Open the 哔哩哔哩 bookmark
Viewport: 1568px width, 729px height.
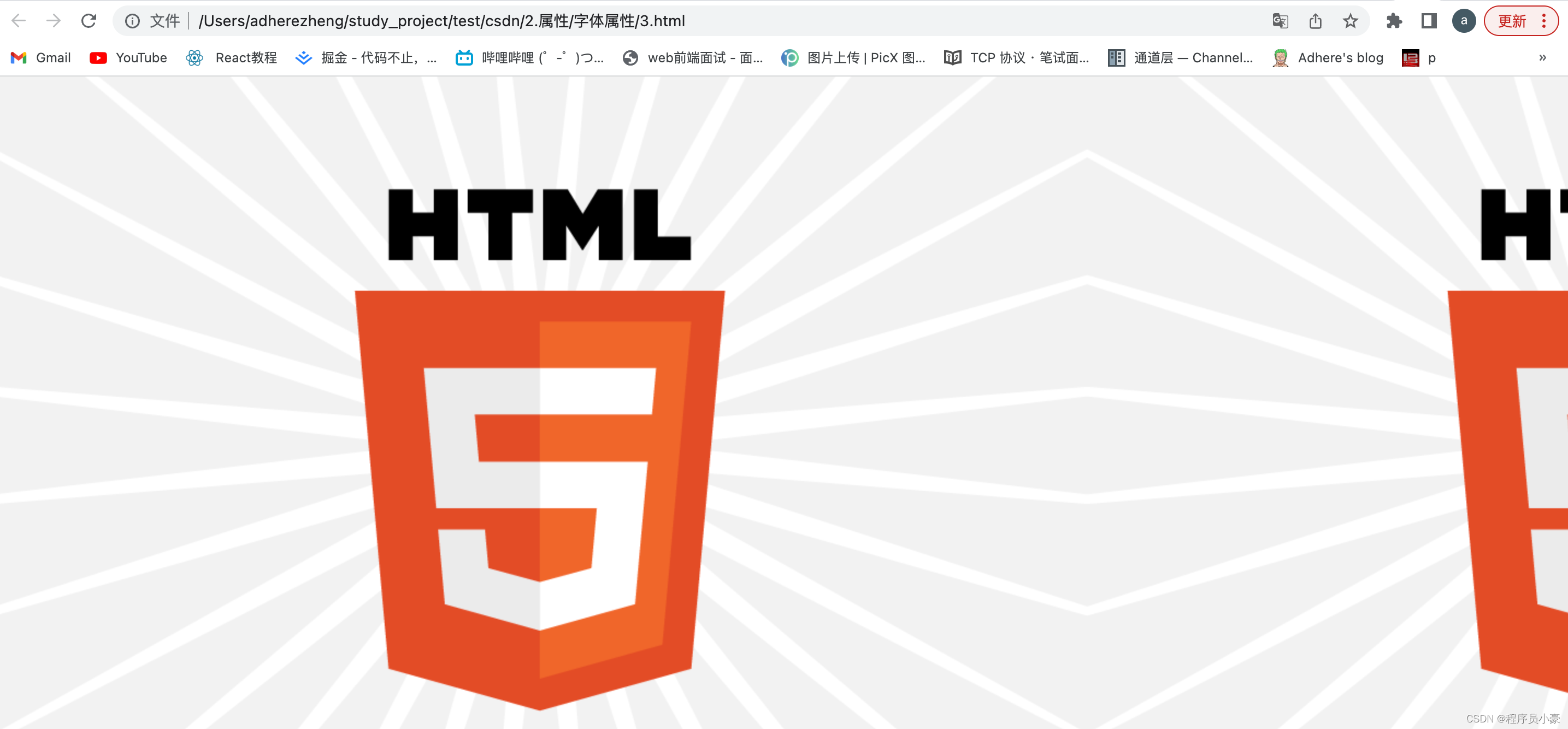tap(529, 58)
